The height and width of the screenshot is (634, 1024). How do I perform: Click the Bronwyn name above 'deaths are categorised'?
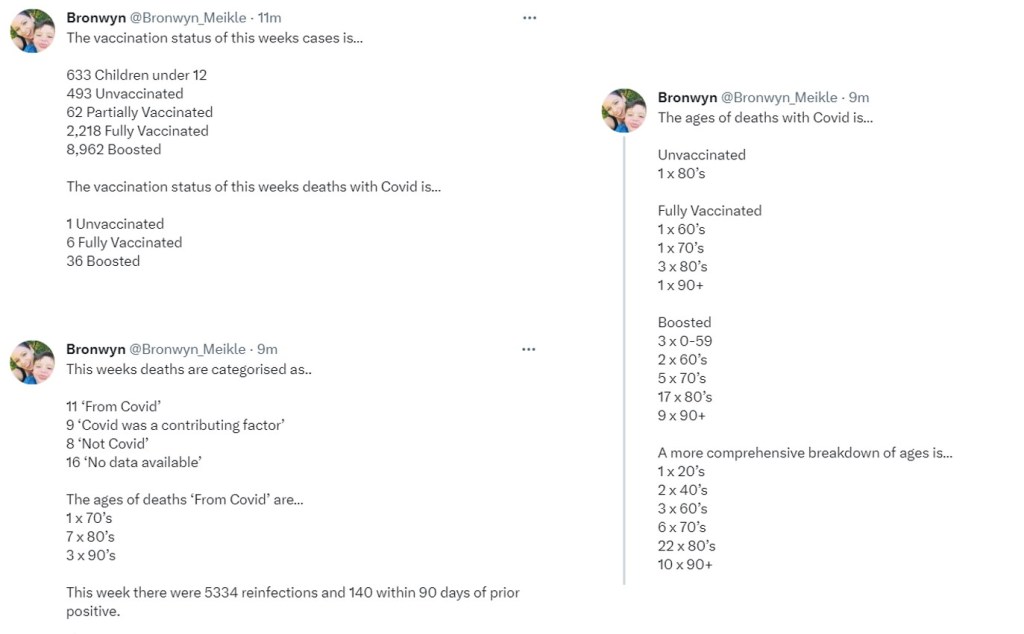96,349
